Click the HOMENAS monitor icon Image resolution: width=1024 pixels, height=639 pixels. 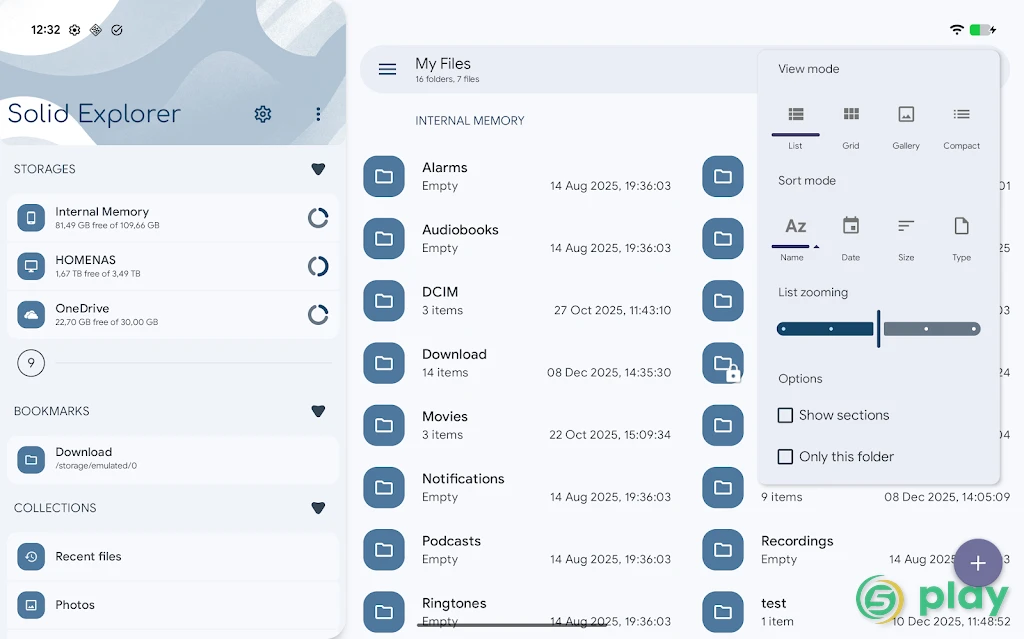pos(31,266)
